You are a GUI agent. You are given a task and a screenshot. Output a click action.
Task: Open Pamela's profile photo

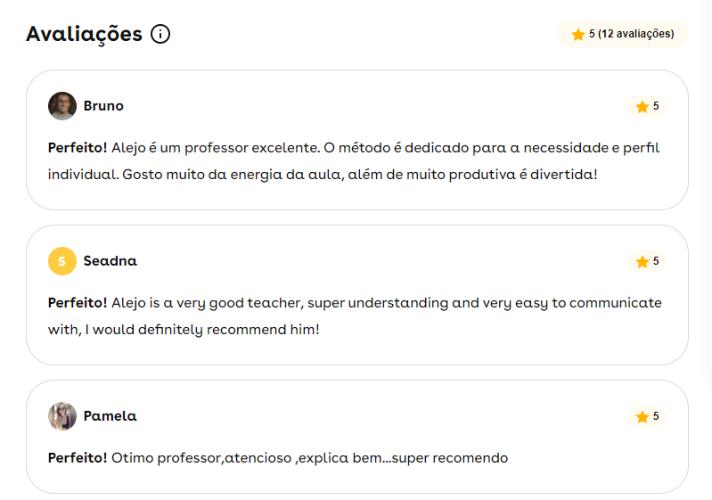tap(62, 416)
